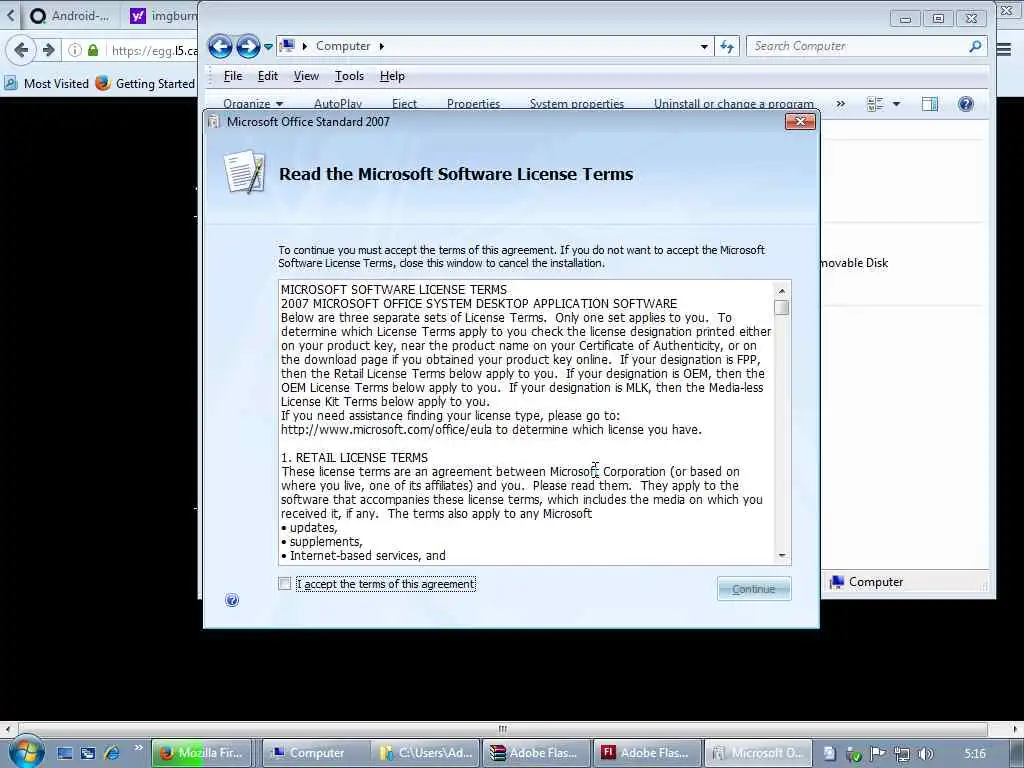Click the license scrollbar up arrow
Screen dimensions: 1024x768
click(x=781, y=291)
